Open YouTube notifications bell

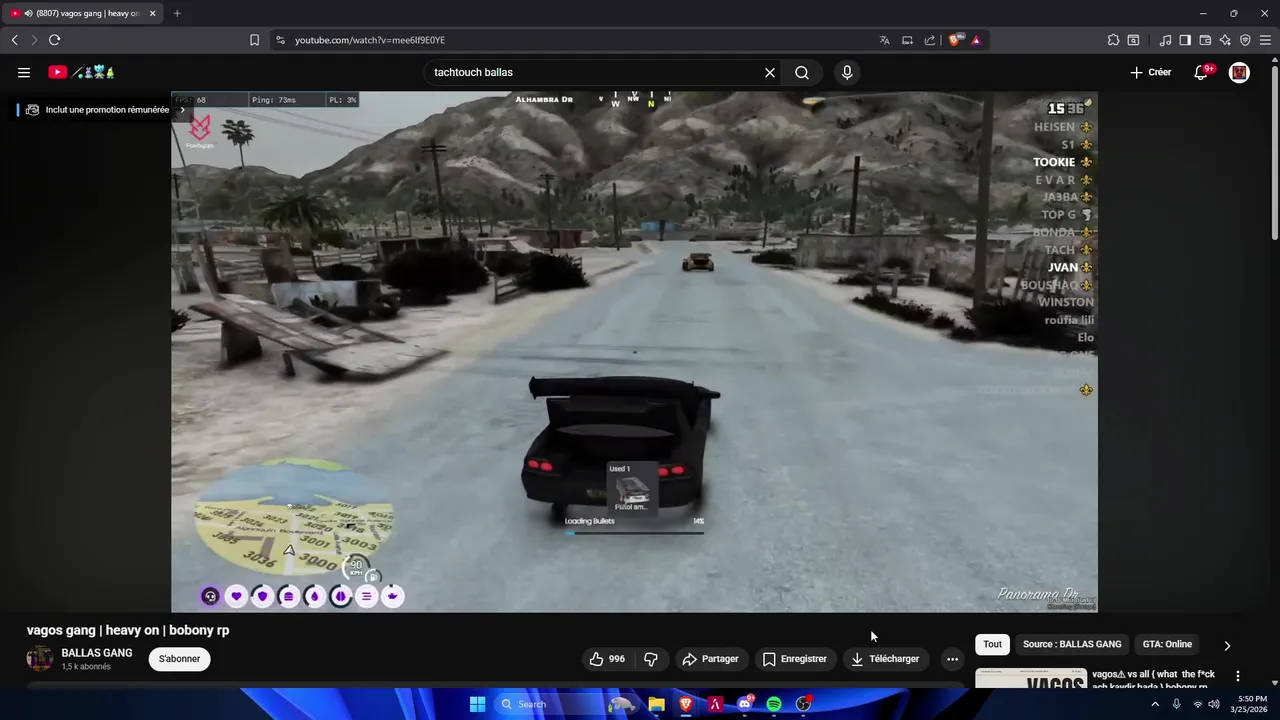[1202, 72]
